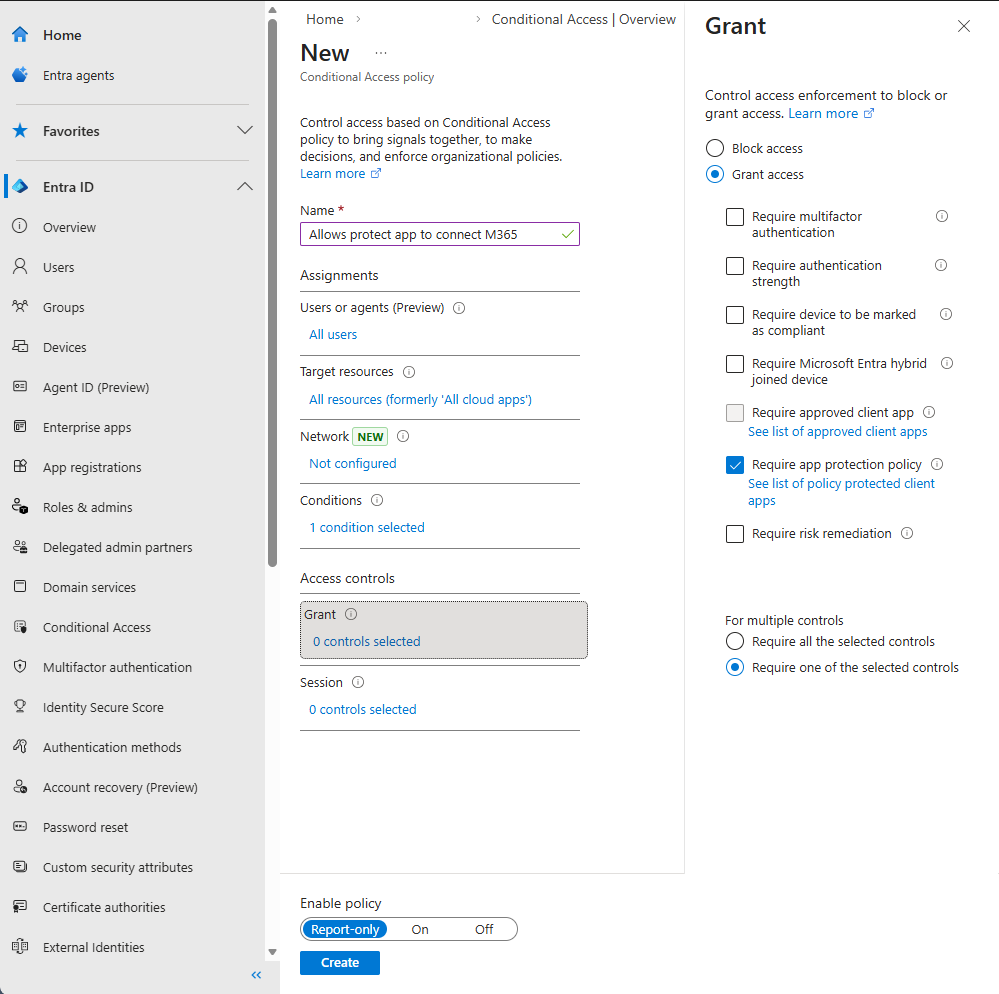Open App registrations icon
This screenshot has width=999, height=994.
click(x=20, y=467)
